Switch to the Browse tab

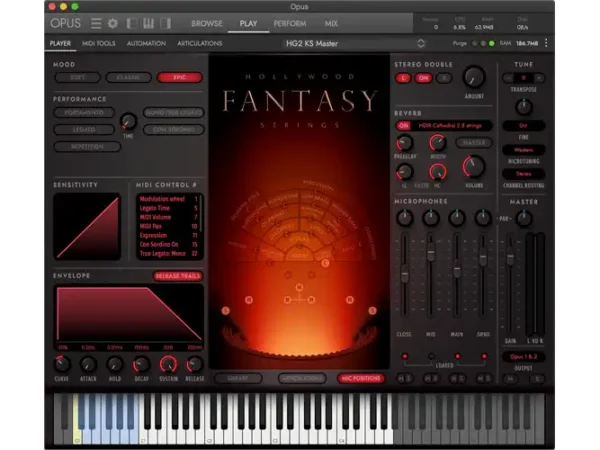tap(207, 24)
